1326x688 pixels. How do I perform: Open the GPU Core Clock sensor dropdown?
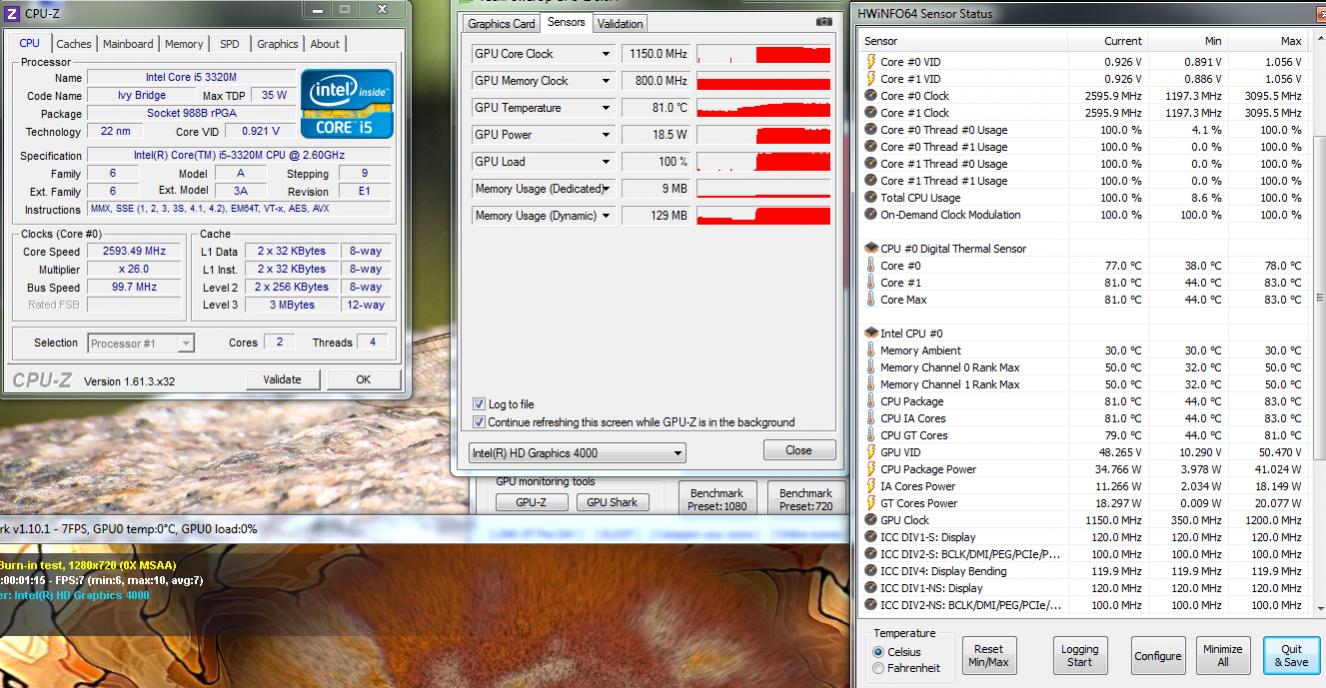click(x=606, y=54)
